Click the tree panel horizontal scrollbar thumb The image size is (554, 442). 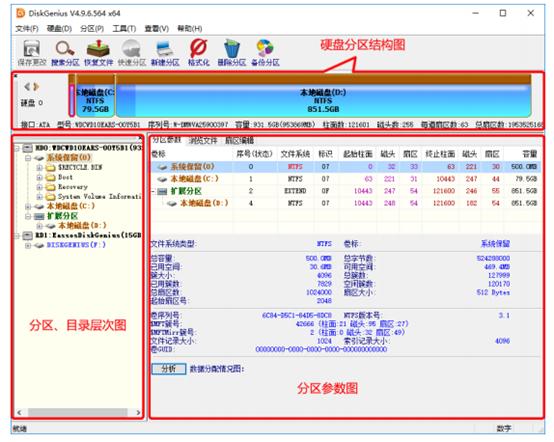click(78, 412)
